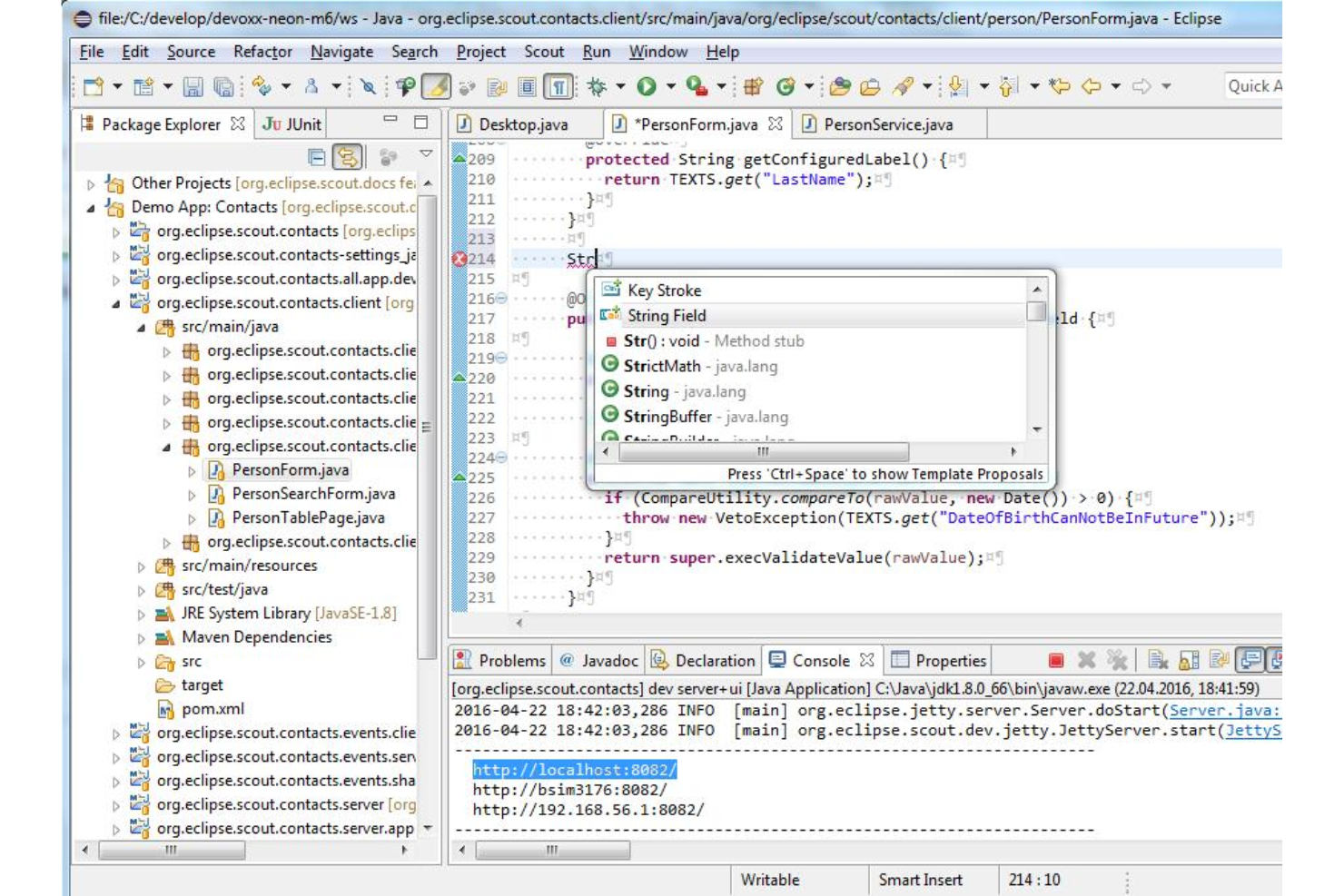Viewport: 1344px width, 896px height.
Task: Open the Navigate menu
Action: click(x=341, y=52)
